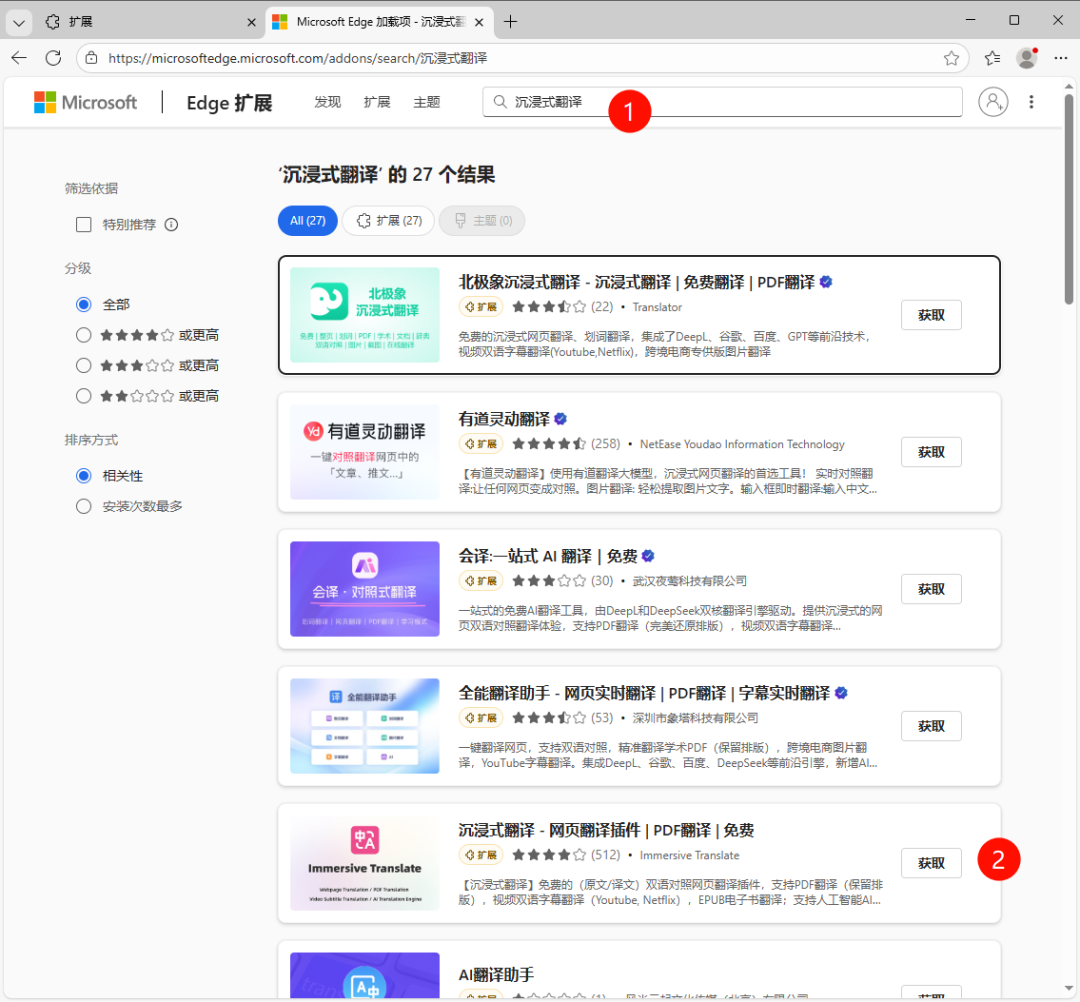Open the vertical dots menu in the store header
Viewport: 1080px width, 1002px height.
1031,101
